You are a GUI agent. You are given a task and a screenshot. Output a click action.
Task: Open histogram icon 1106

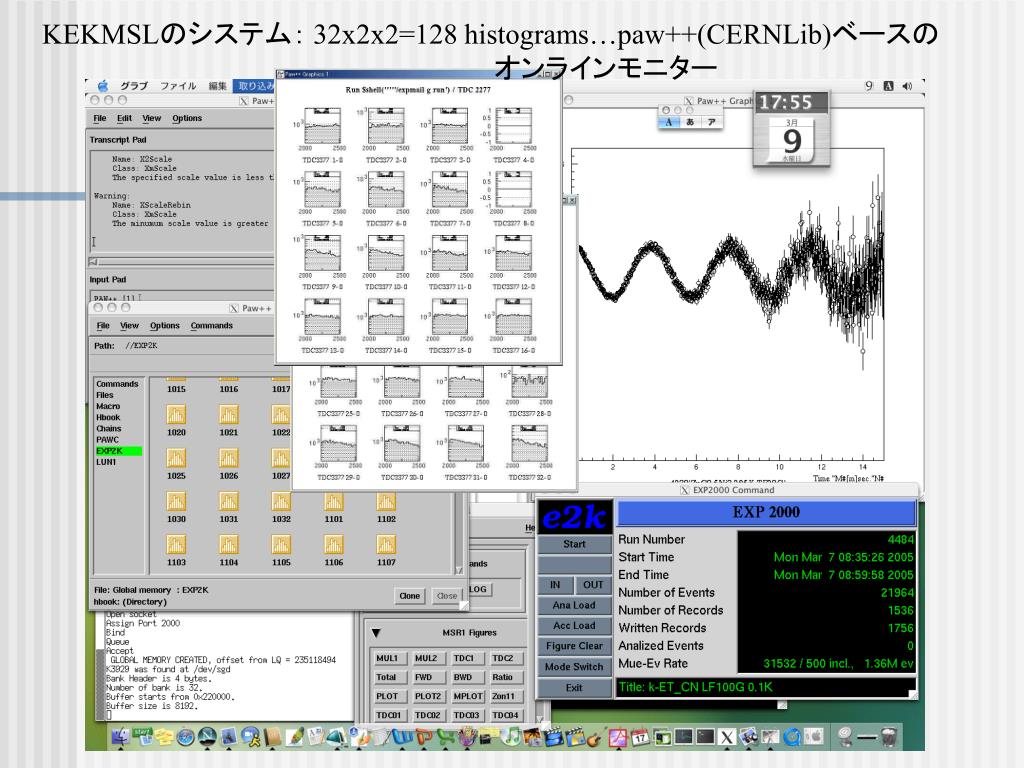point(333,545)
